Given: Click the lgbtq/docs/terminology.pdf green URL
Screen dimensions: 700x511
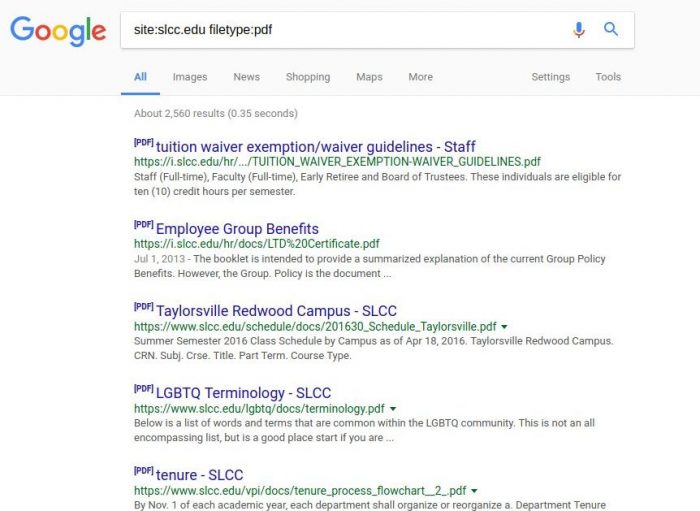Looking at the screenshot, I should (x=259, y=408).
